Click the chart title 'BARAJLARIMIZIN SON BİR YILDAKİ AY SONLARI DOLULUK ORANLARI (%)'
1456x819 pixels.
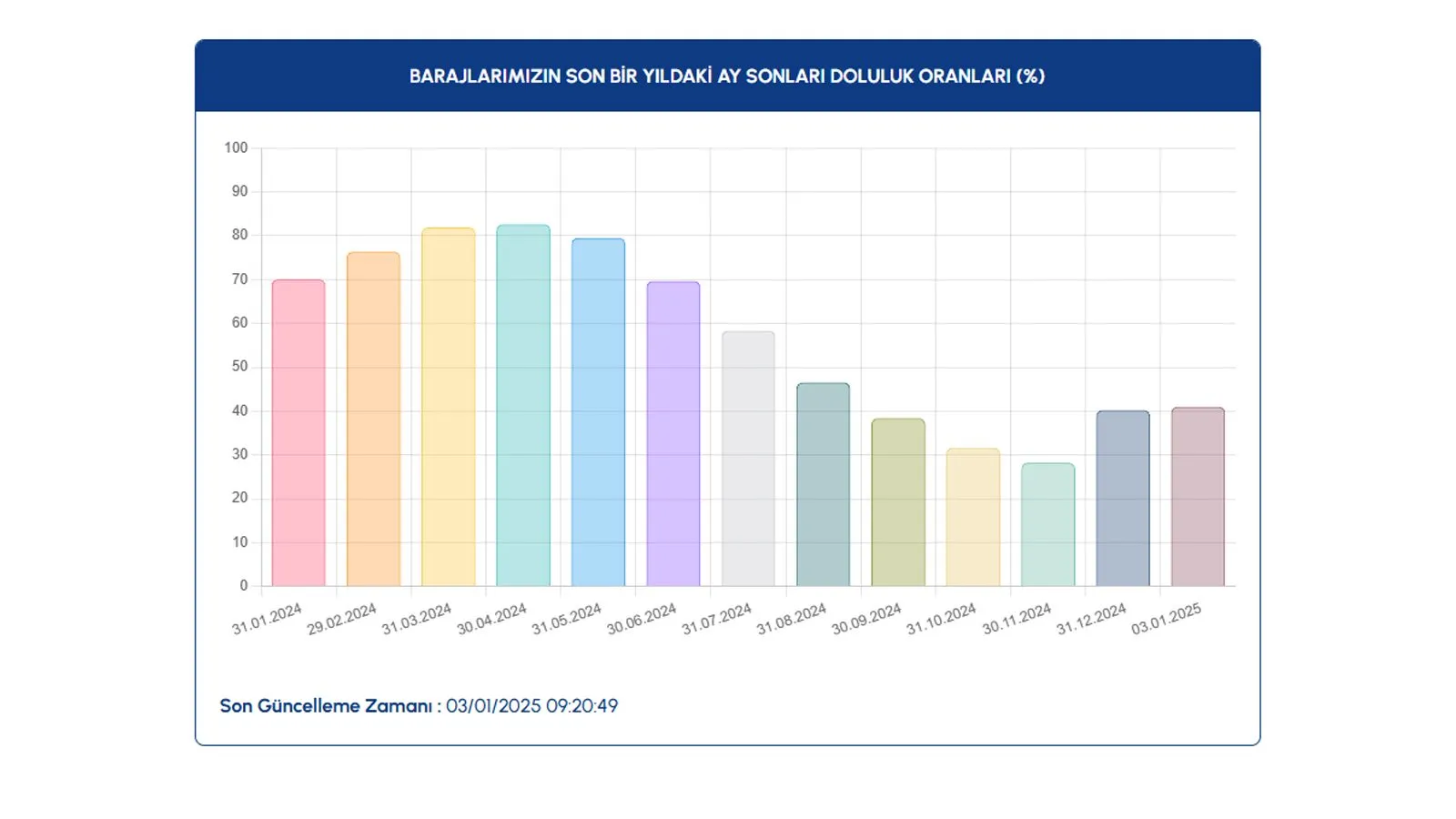(x=727, y=76)
